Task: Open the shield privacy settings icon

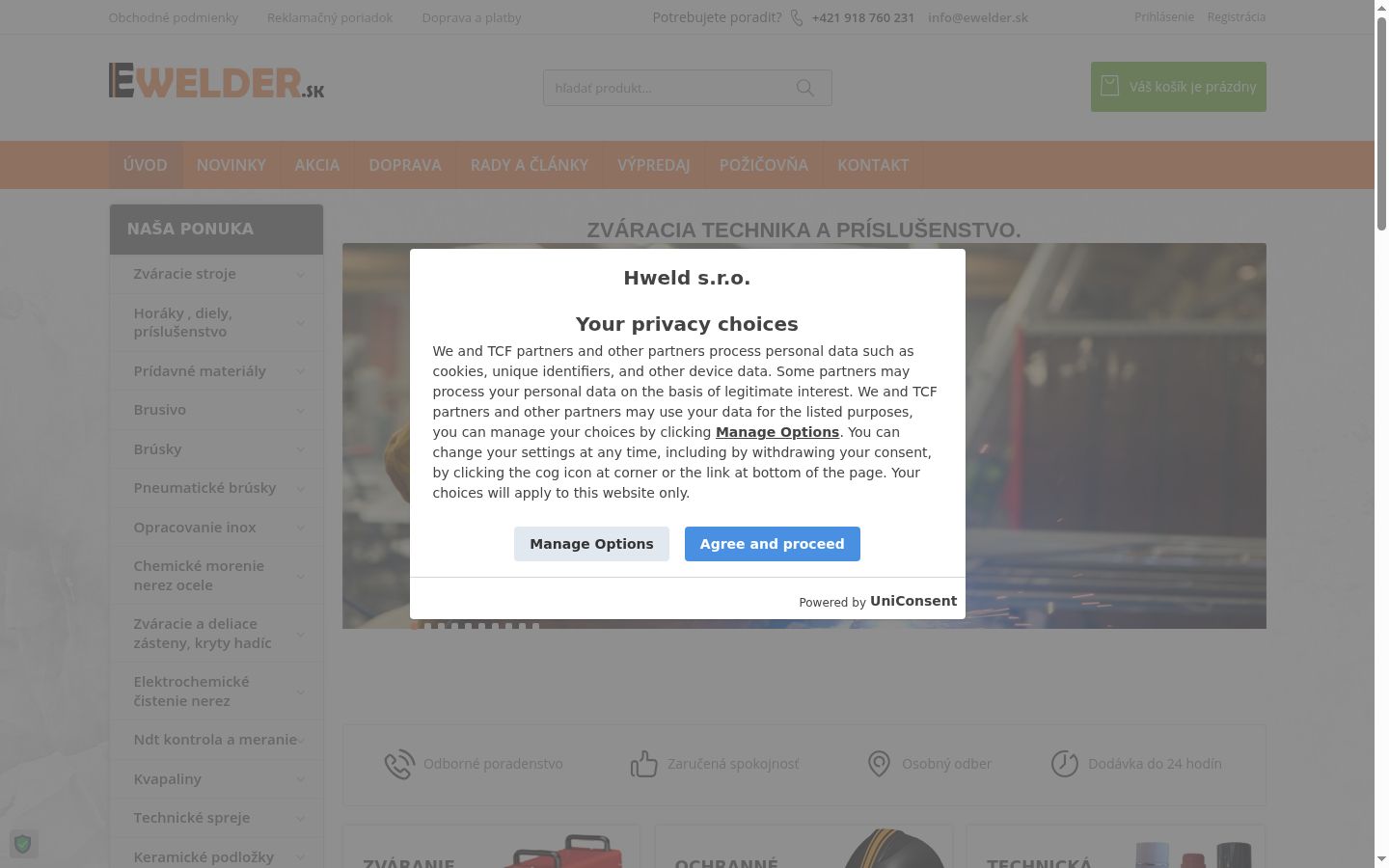Action: [23, 844]
